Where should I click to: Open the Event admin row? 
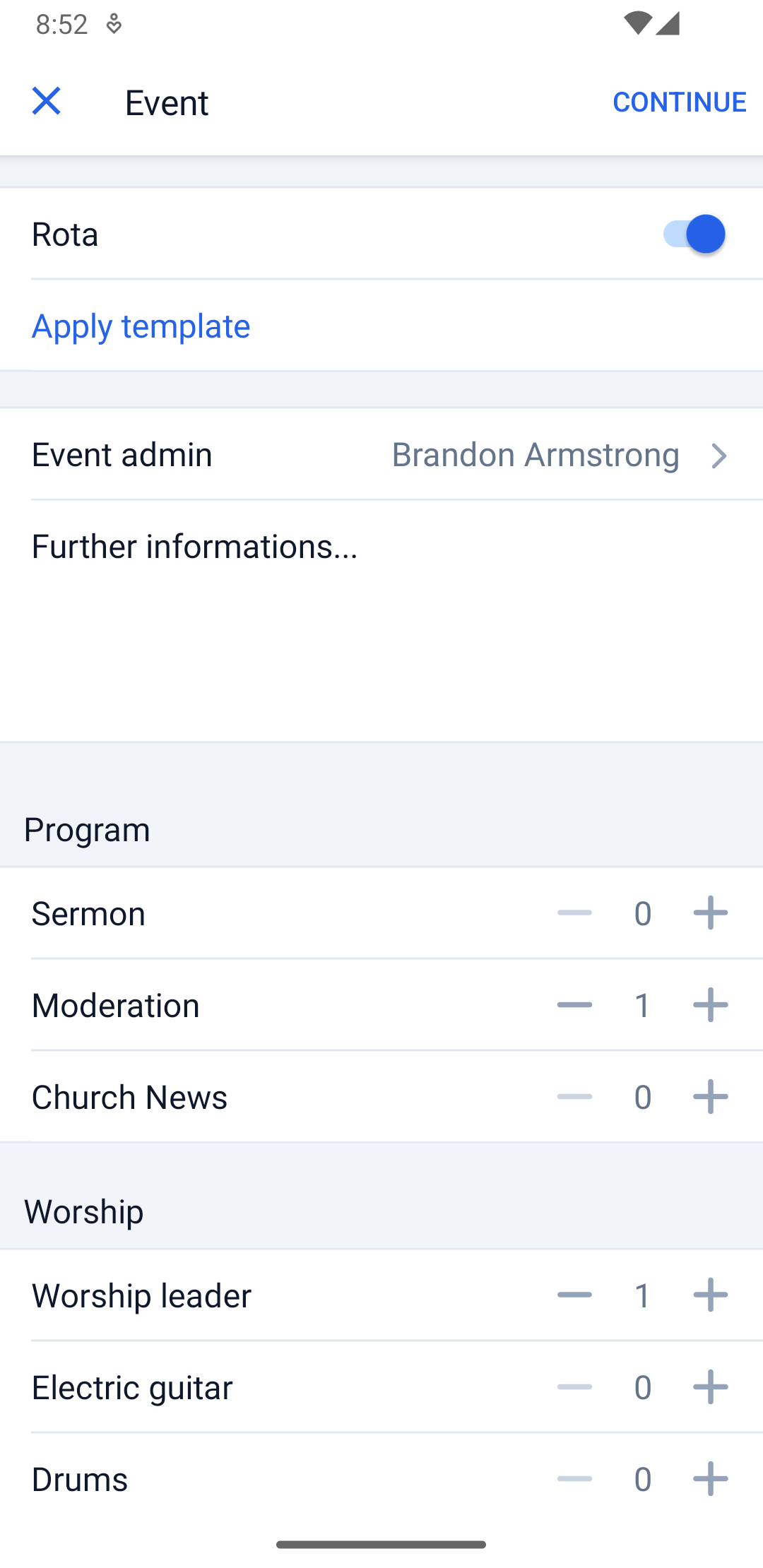[x=381, y=454]
